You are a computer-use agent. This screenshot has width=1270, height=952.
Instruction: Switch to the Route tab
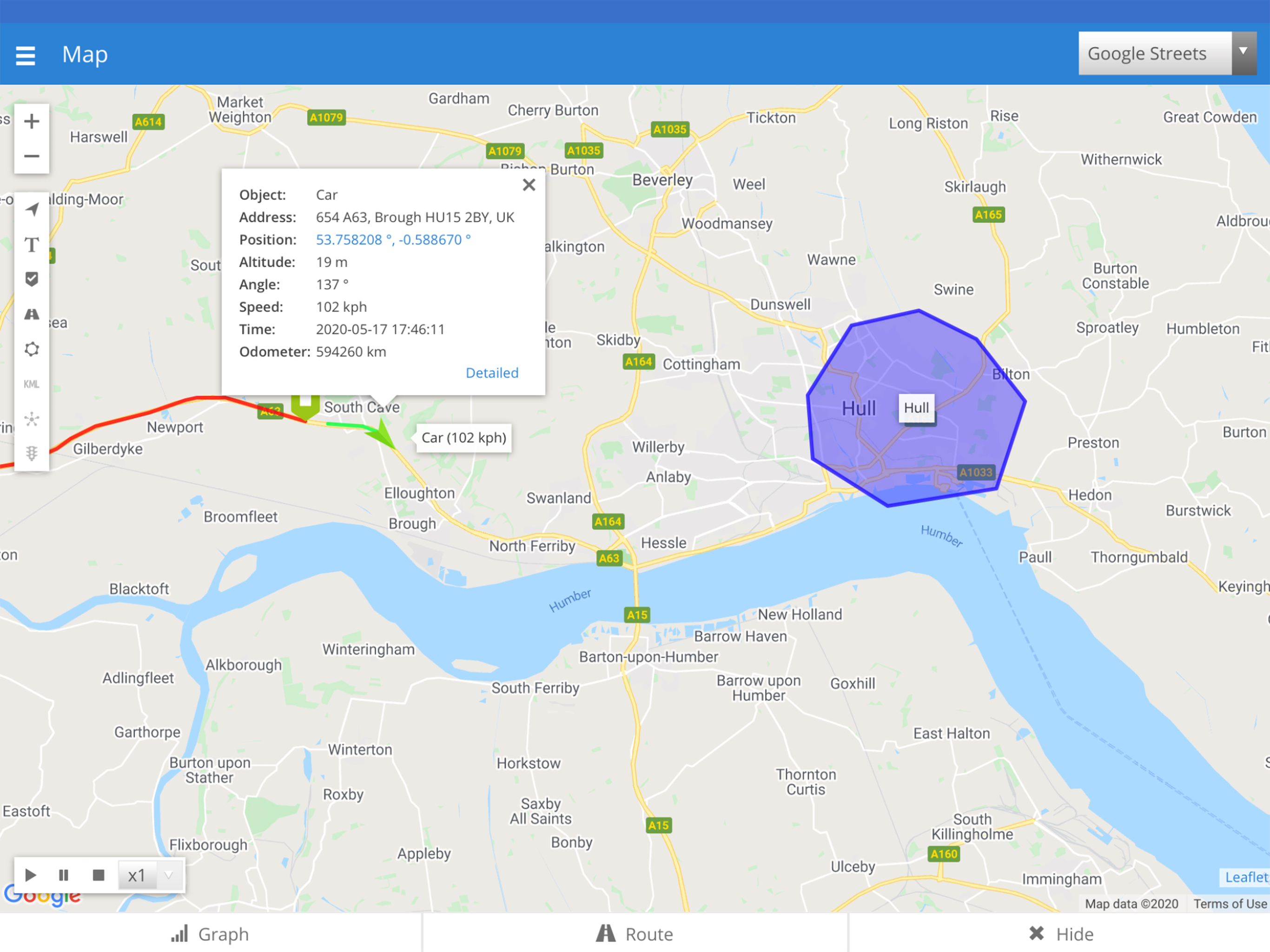pos(635,933)
